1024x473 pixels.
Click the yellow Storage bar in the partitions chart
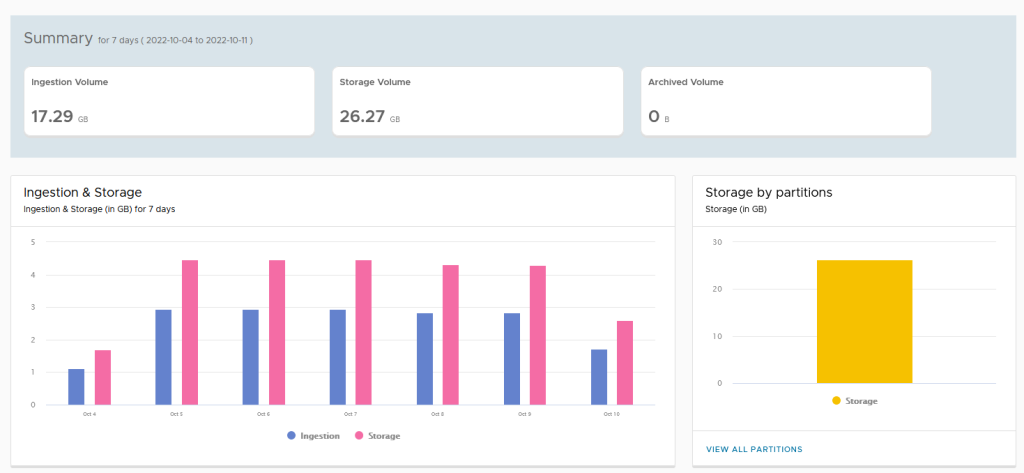[864, 321]
